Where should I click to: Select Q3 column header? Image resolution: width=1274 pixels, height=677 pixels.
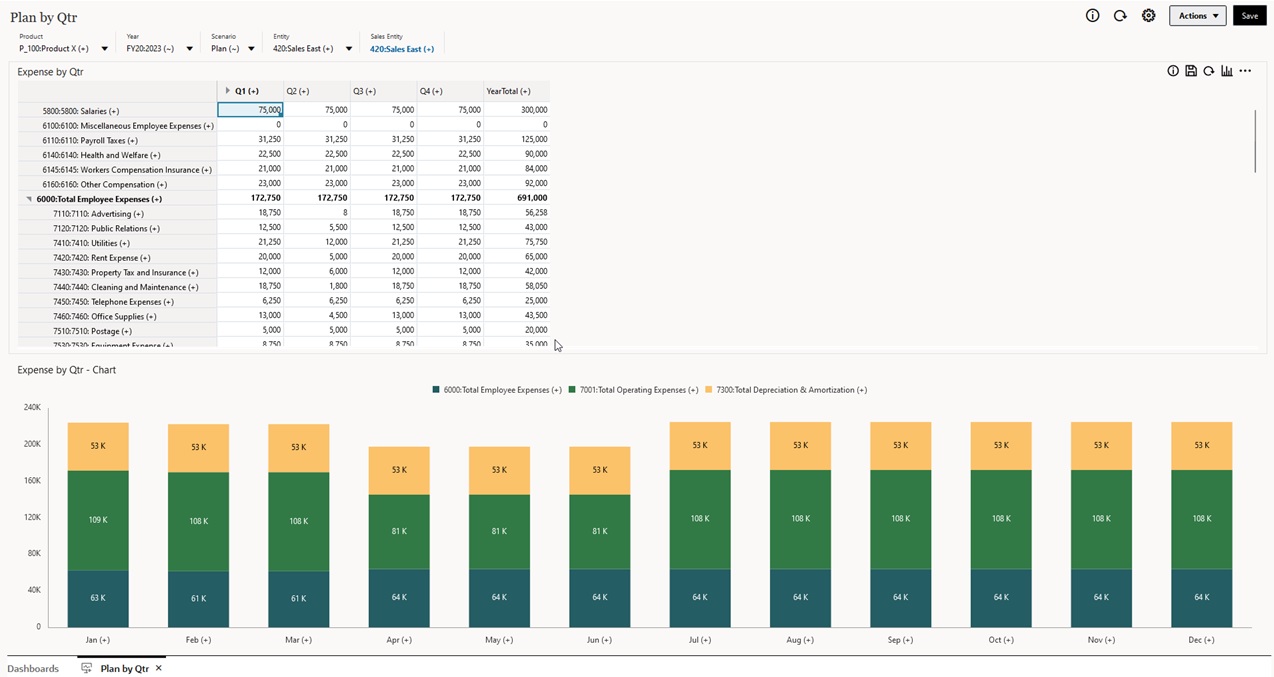[383, 91]
